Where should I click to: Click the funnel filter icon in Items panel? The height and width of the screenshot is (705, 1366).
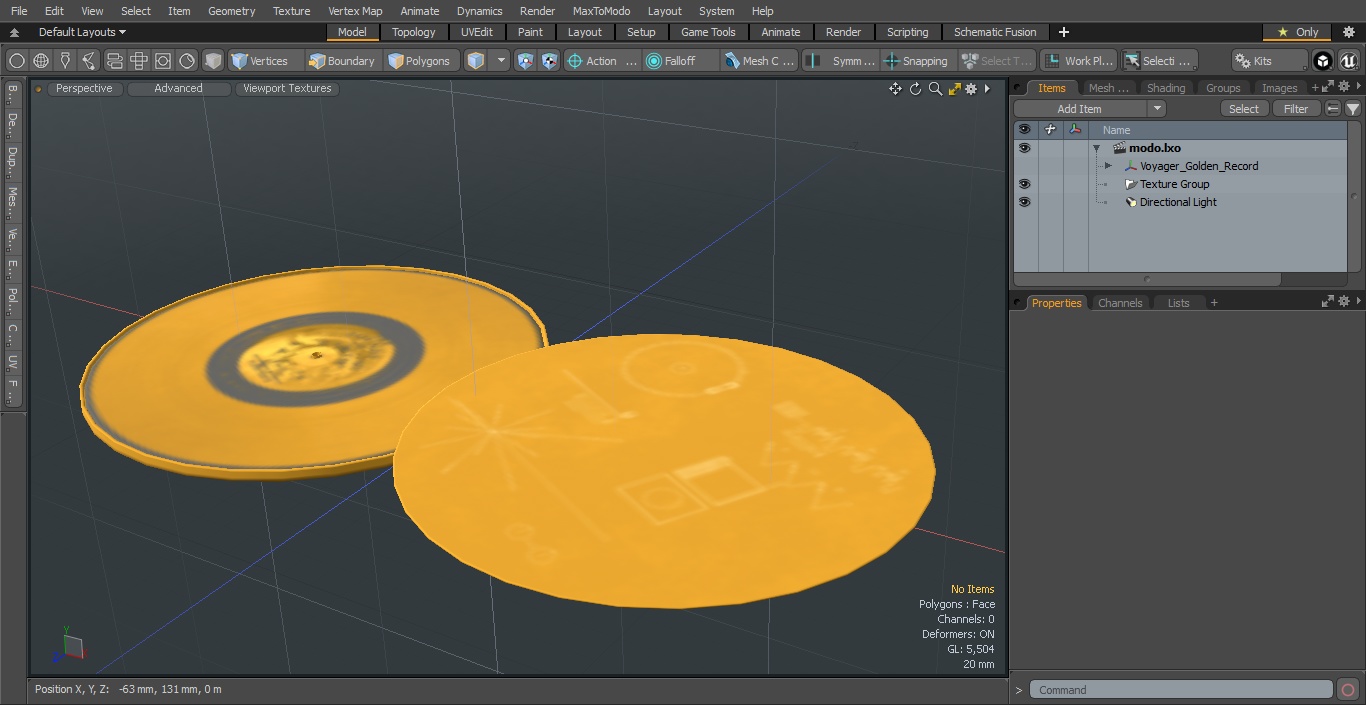(x=1352, y=109)
